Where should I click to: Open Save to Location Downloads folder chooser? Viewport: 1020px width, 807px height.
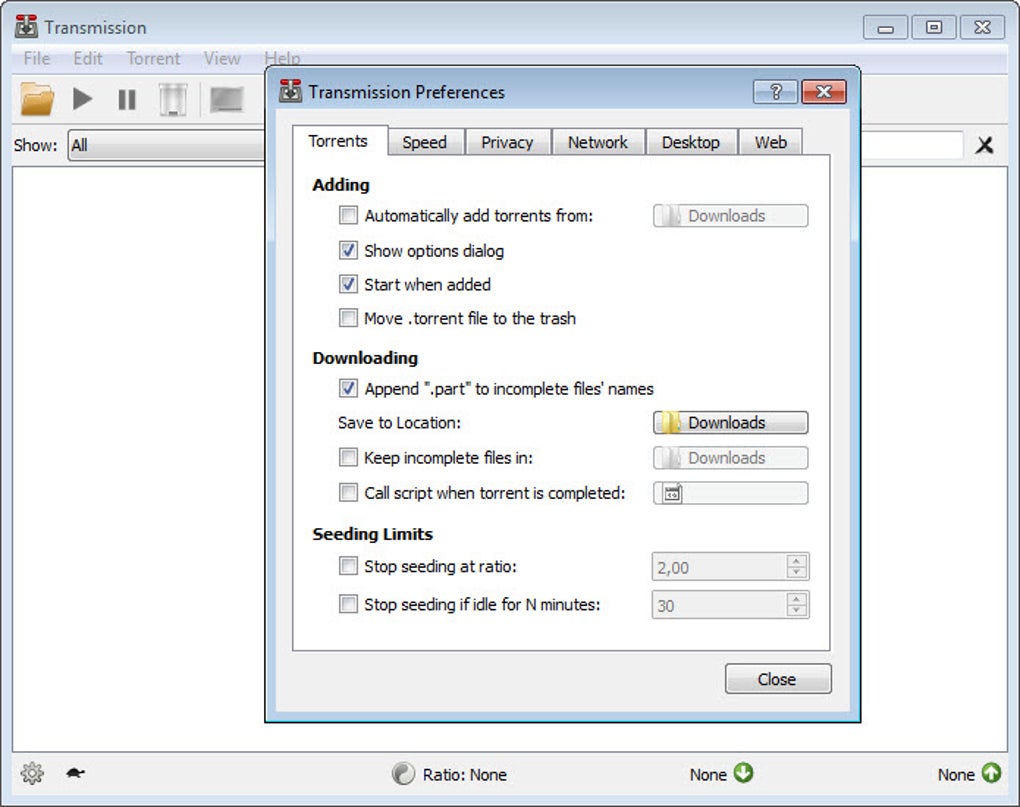[x=731, y=423]
